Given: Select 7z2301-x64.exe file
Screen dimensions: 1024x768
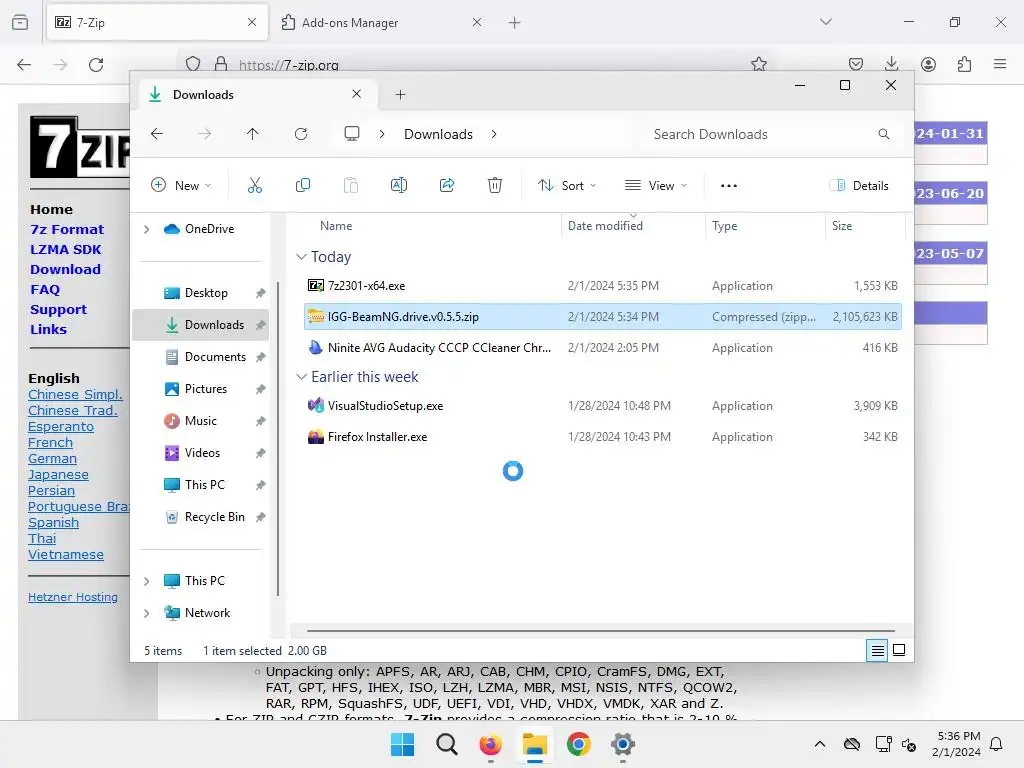Looking at the screenshot, I should 603,285.
